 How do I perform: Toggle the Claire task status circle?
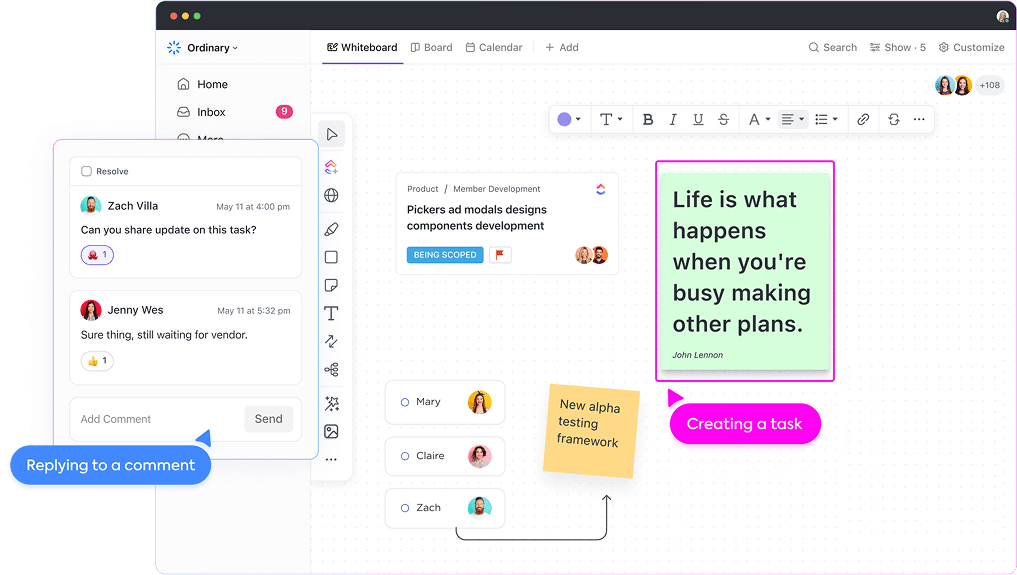coord(405,456)
